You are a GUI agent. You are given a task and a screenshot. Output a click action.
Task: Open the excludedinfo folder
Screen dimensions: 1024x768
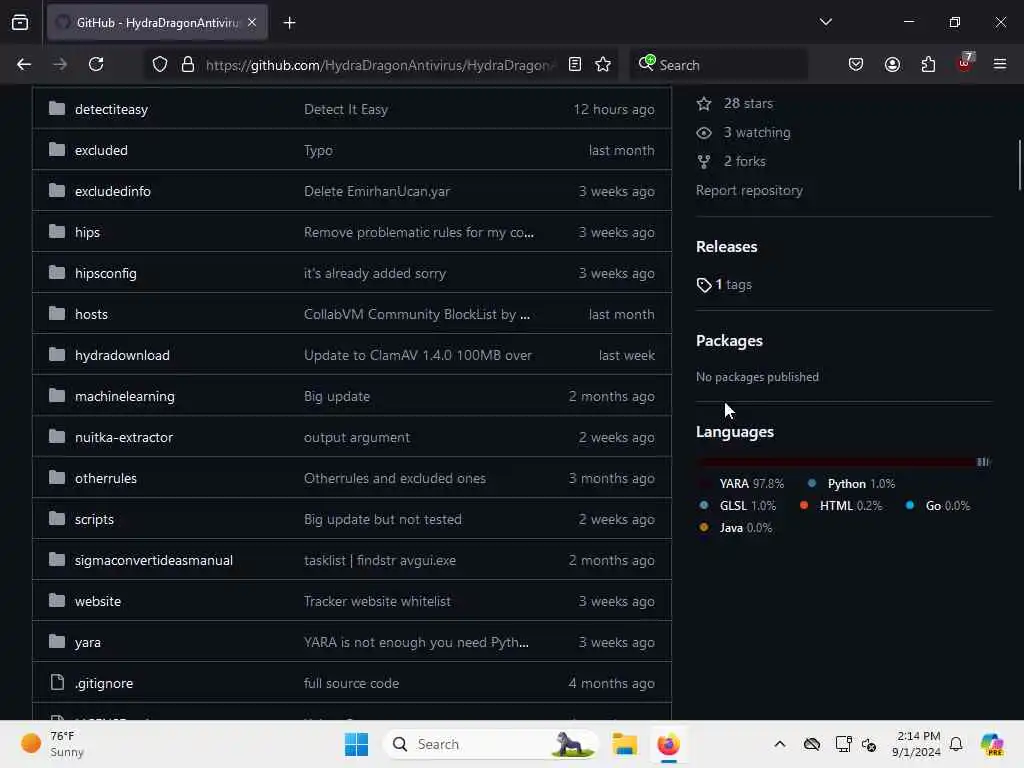(x=112, y=191)
